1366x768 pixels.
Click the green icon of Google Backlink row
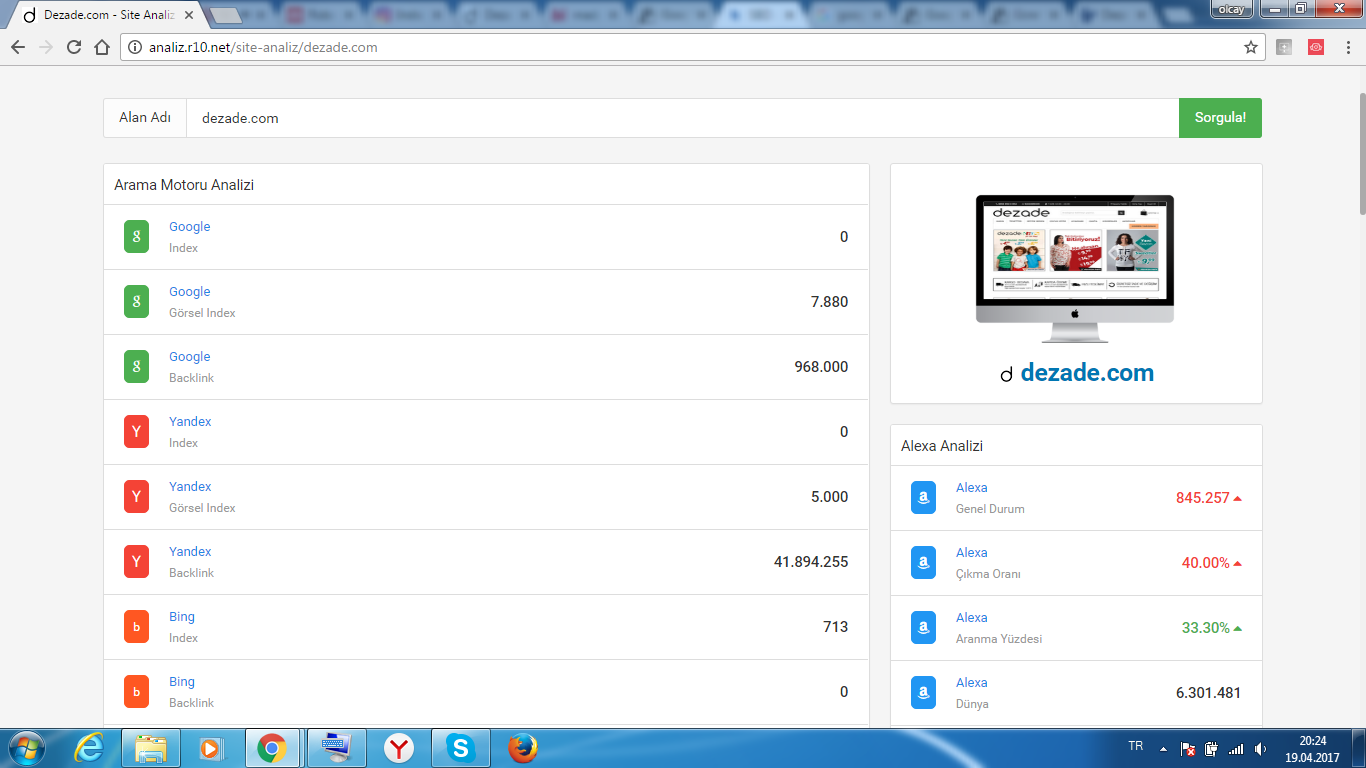[136, 367]
